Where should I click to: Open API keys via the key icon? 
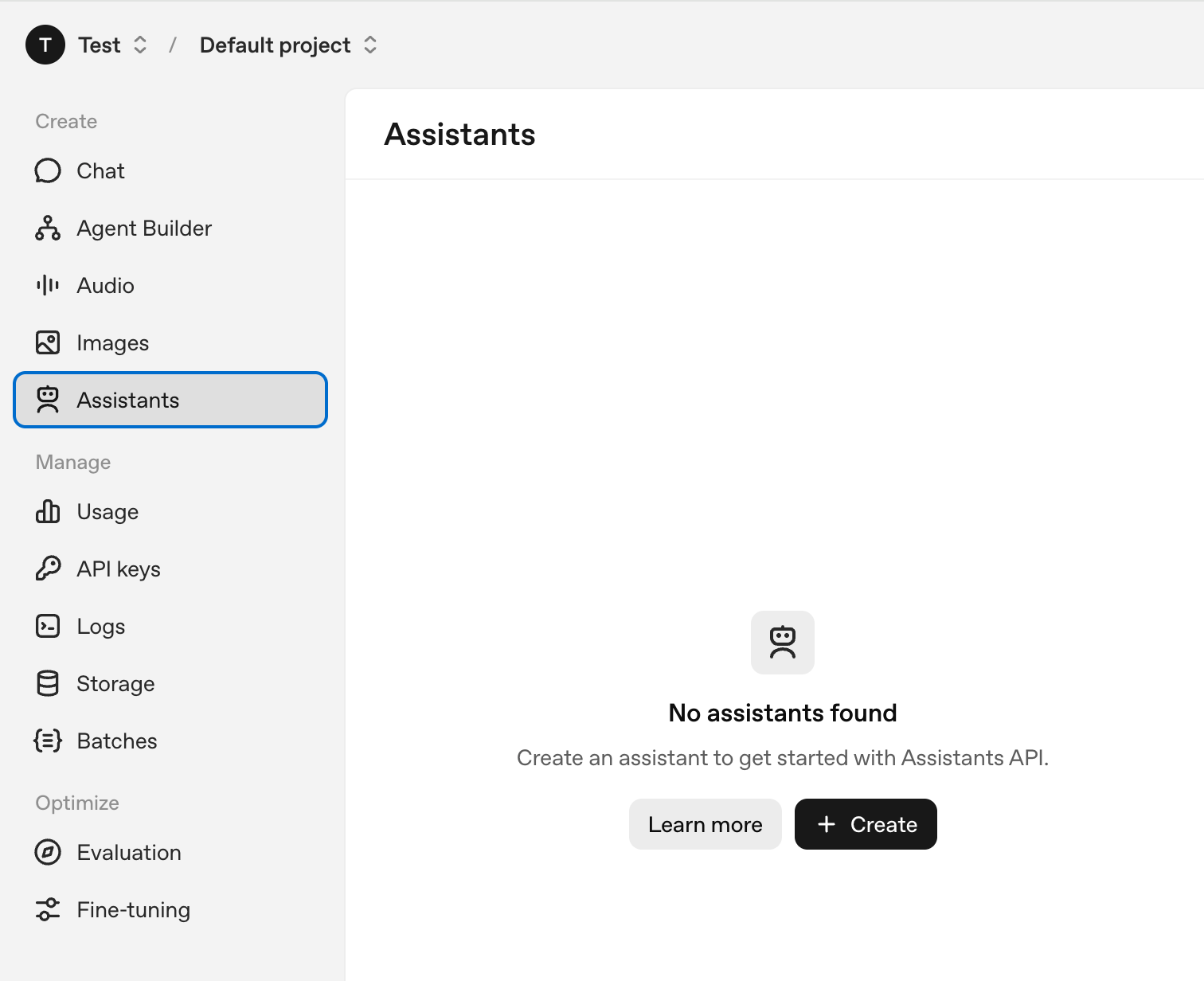coord(48,569)
